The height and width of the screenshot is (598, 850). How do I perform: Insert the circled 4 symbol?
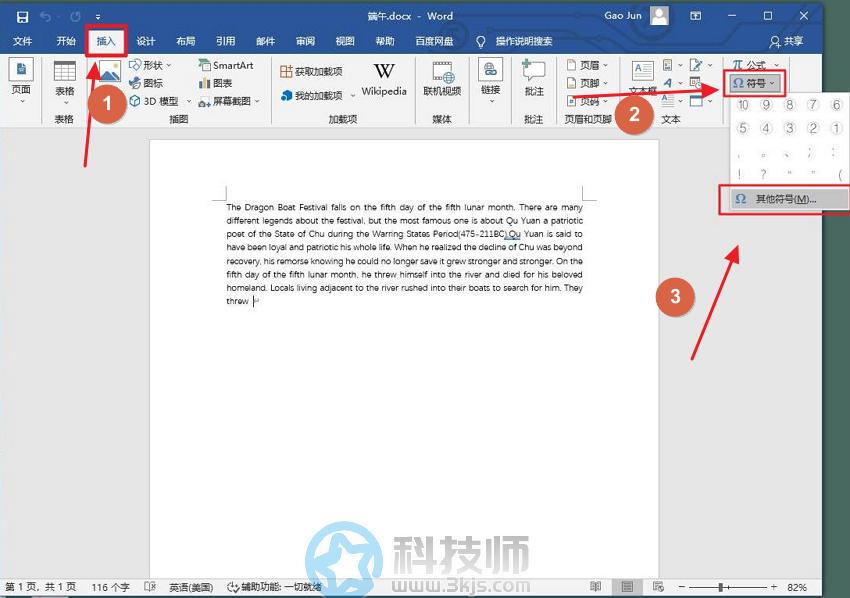coord(766,128)
